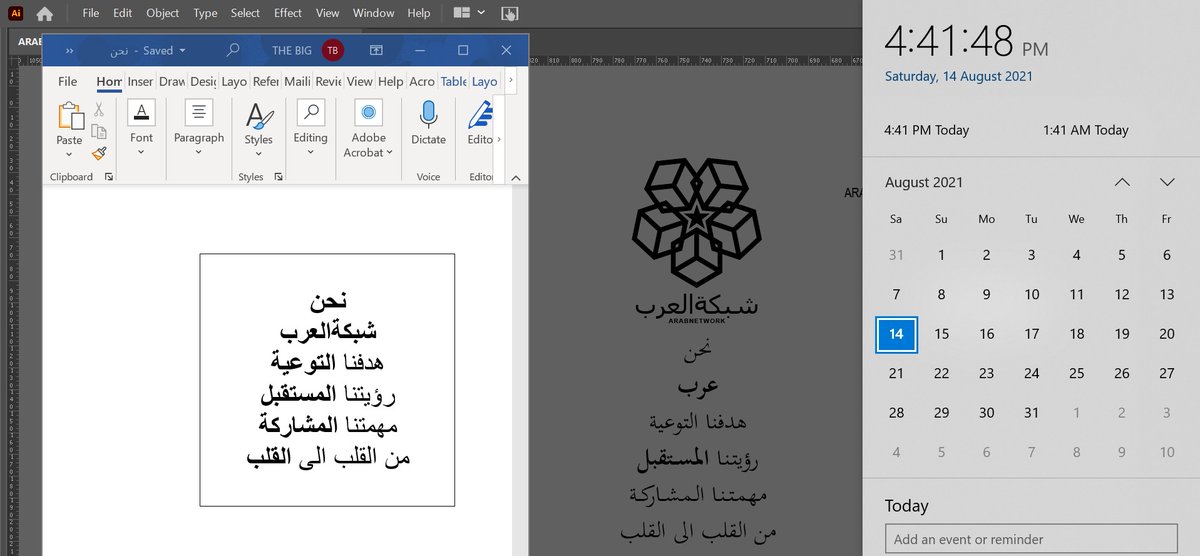Viewport: 1200px width, 556px height.
Task: Open the Word File tab
Action: point(67,82)
